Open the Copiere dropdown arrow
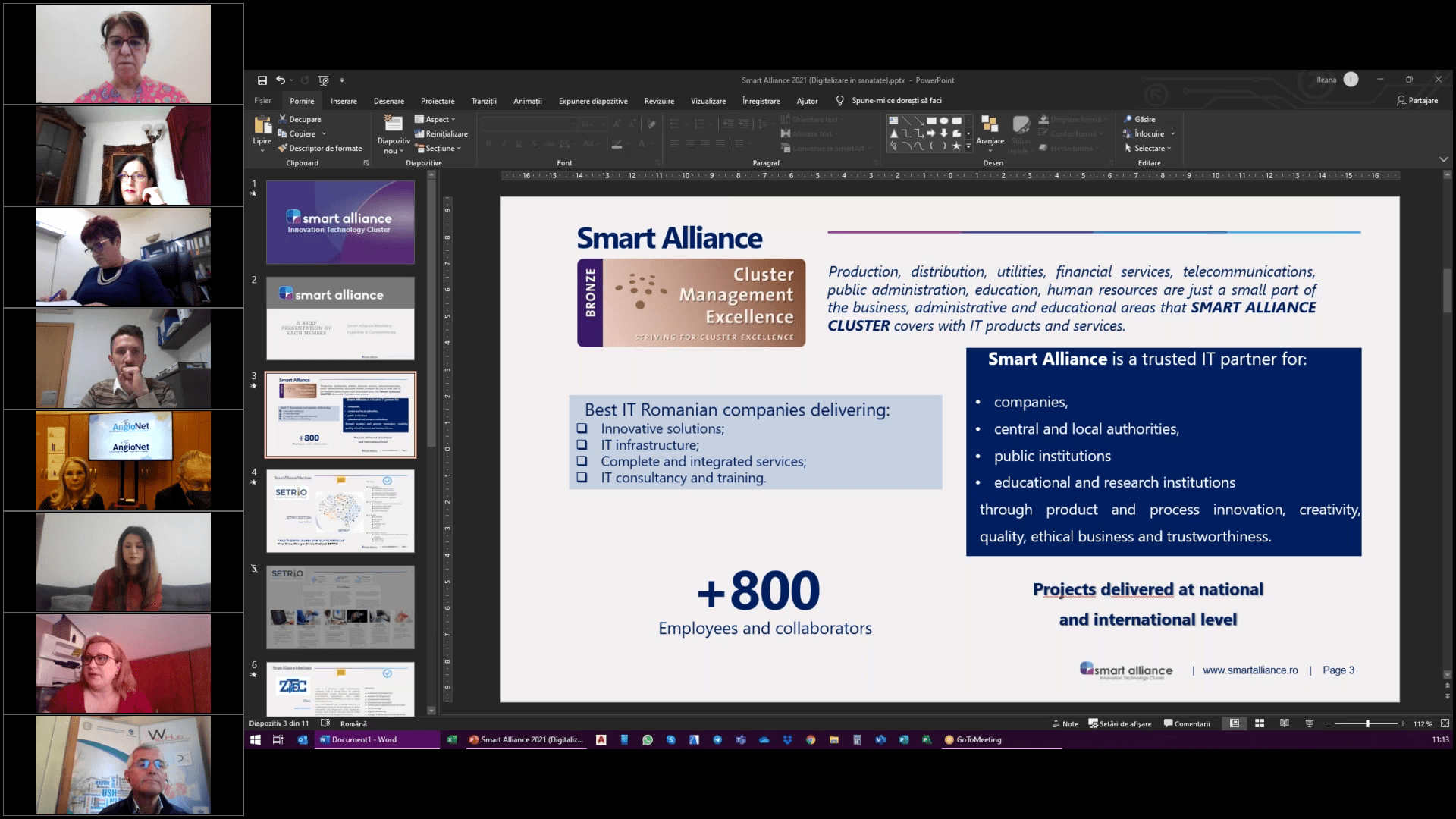 (324, 133)
